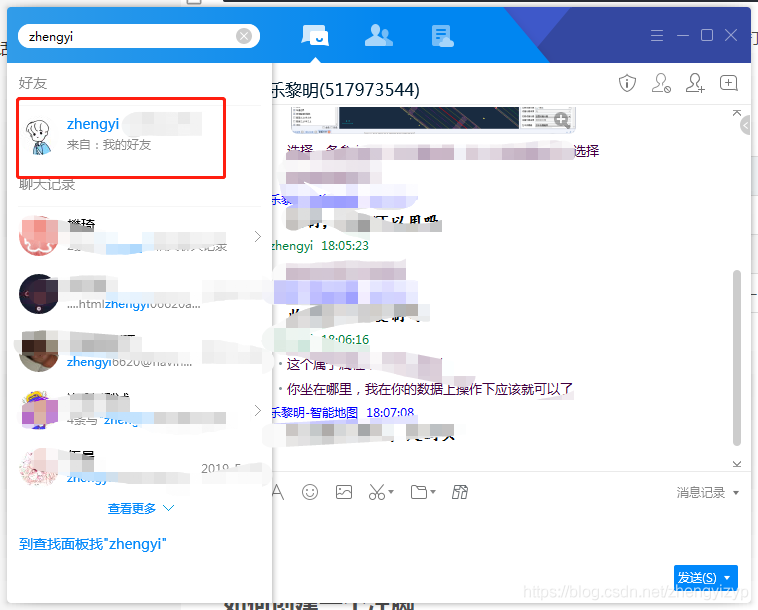Open the emoji picker
Screen dimensions: 758x610
(310, 492)
